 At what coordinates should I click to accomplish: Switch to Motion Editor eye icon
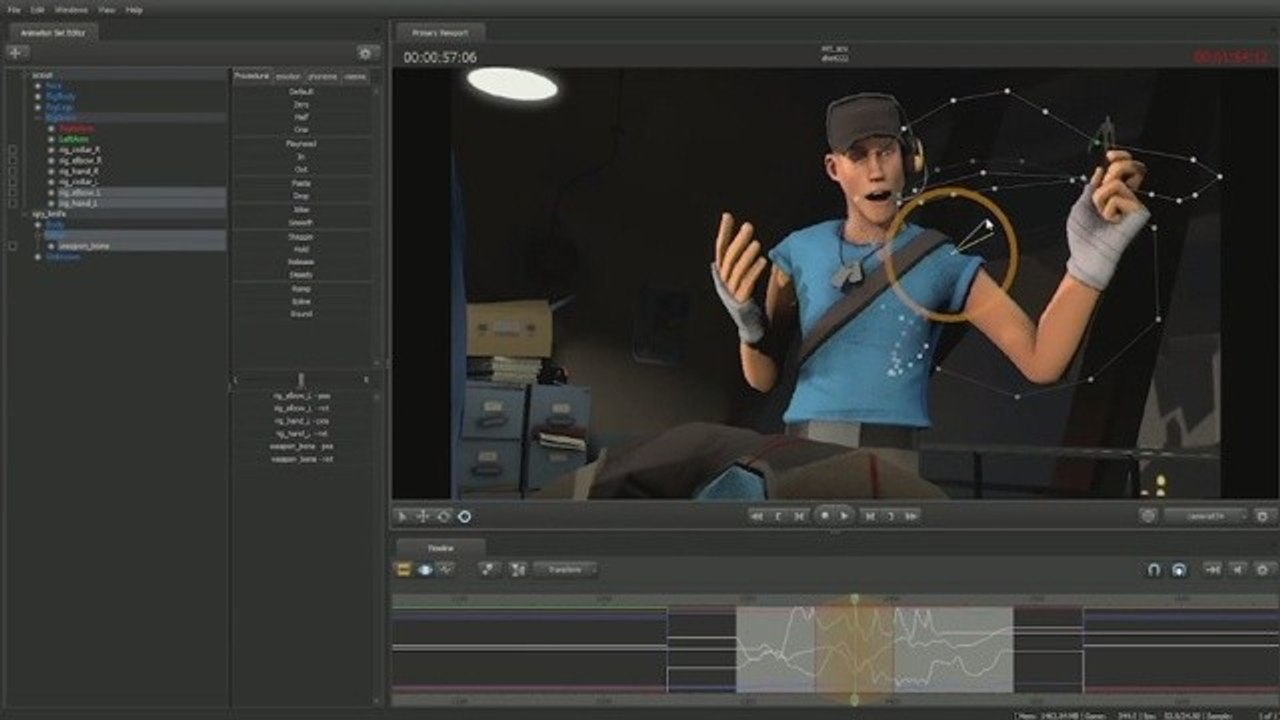coord(425,569)
